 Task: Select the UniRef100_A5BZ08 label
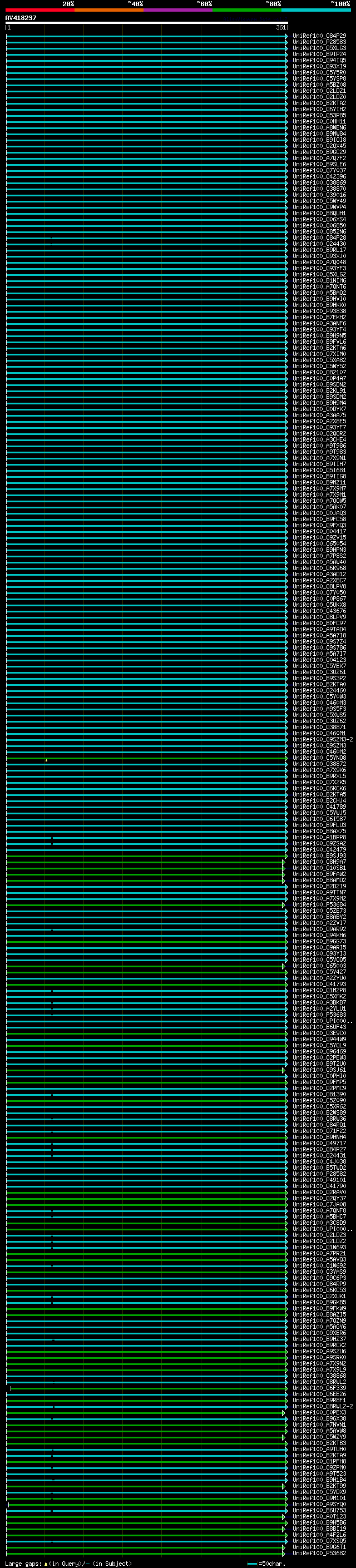click(319, 85)
